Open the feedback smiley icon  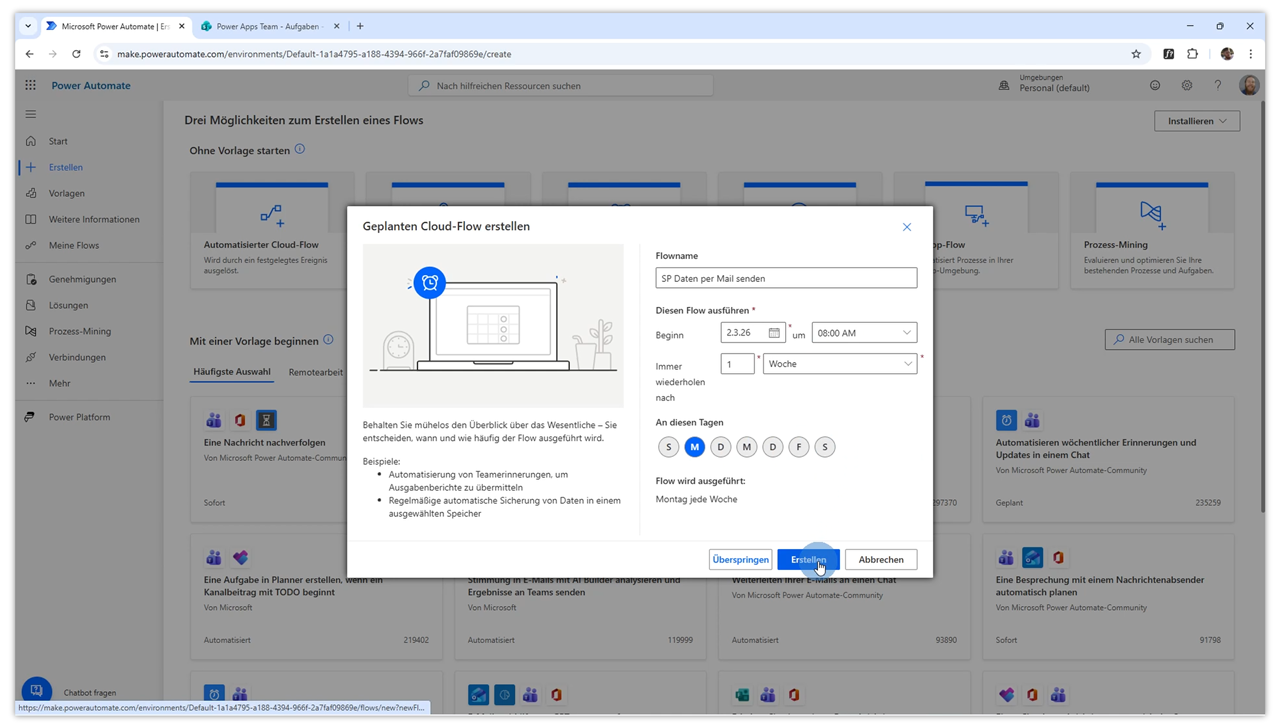(1155, 86)
